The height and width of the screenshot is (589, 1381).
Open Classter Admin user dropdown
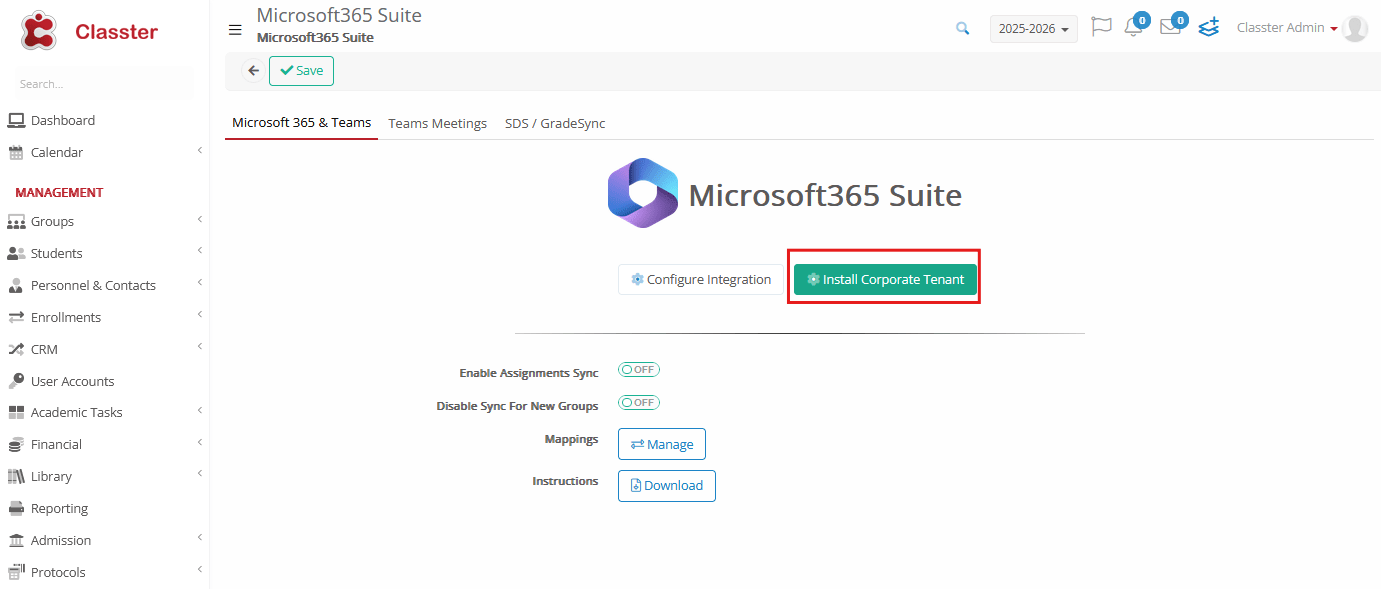pyautogui.click(x=1287, y=28)
